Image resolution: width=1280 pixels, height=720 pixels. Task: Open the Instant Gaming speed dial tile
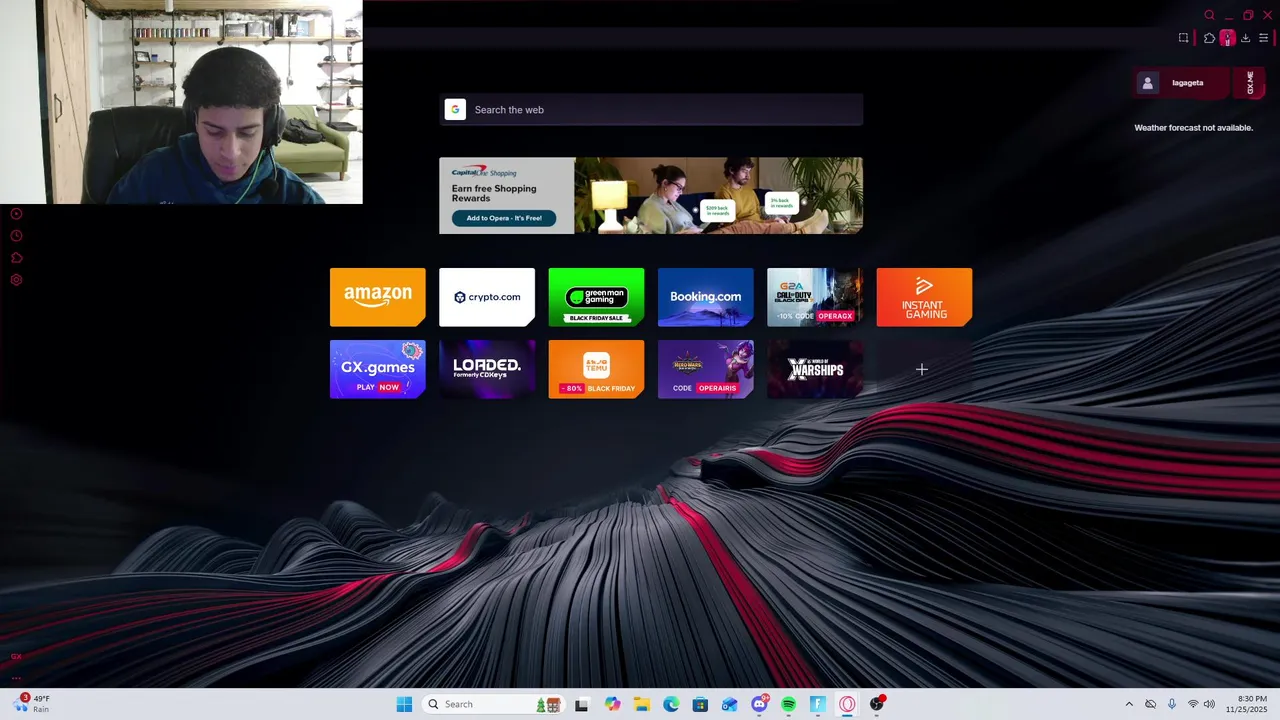pyautogui.click(x=924, y=297)
